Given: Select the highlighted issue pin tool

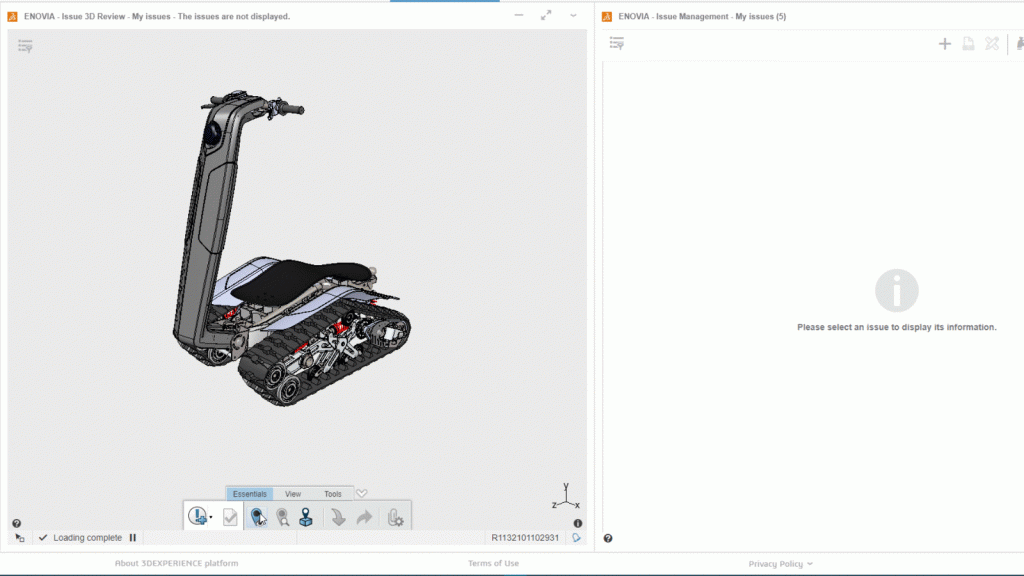Looking at the screenshot, I should (x=258, y=517).
